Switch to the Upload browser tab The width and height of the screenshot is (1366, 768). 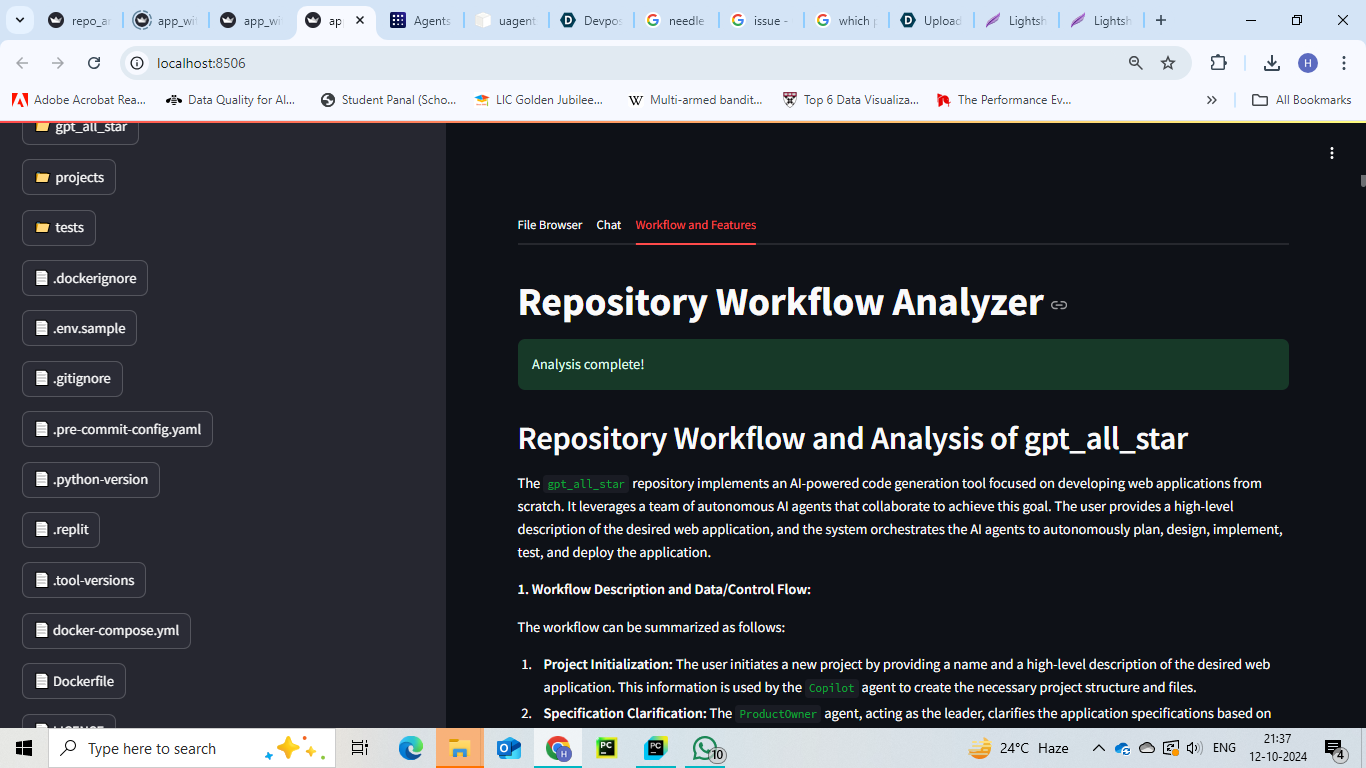pos(932,20)
